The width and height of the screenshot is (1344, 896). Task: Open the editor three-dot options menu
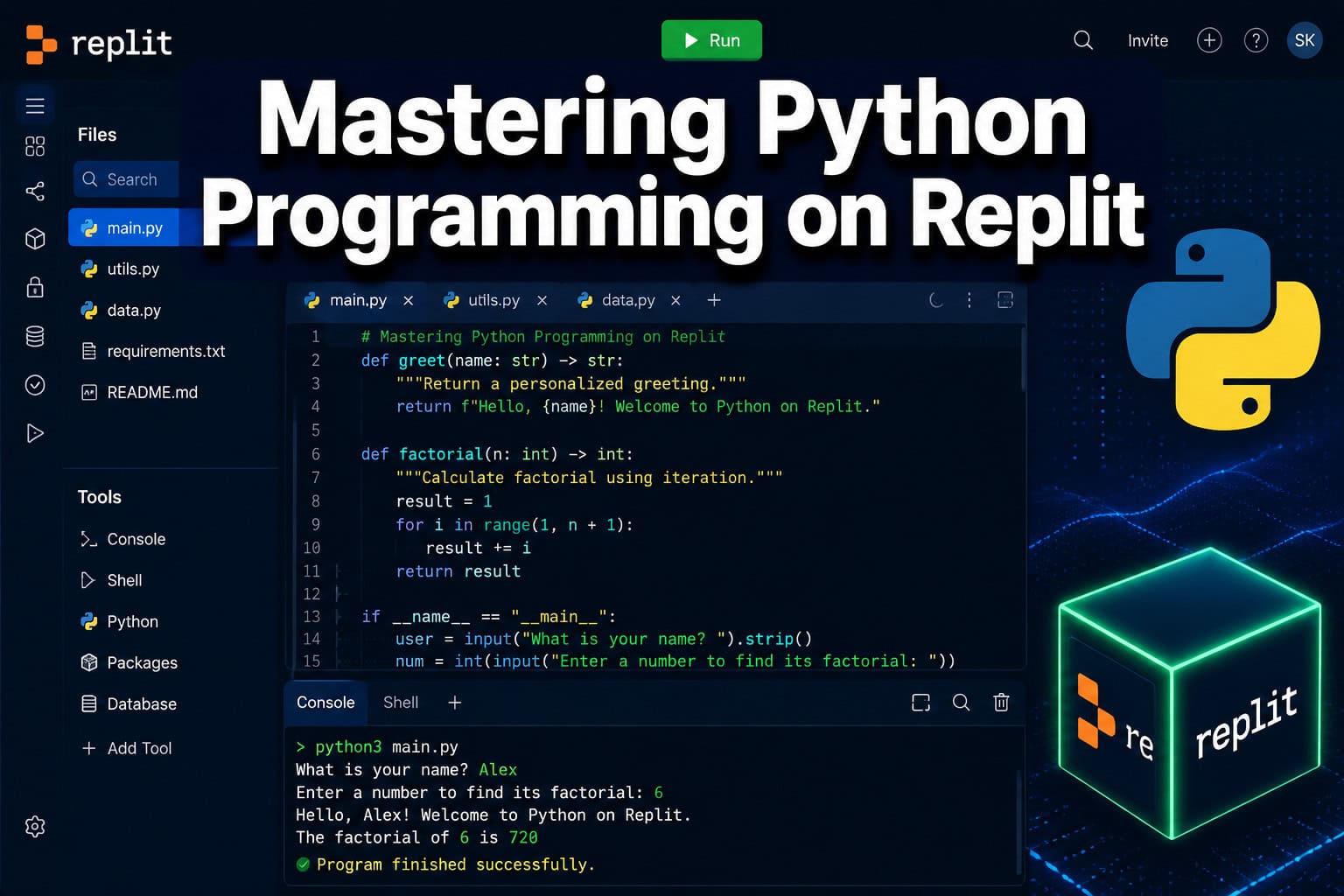pos(969,300)
